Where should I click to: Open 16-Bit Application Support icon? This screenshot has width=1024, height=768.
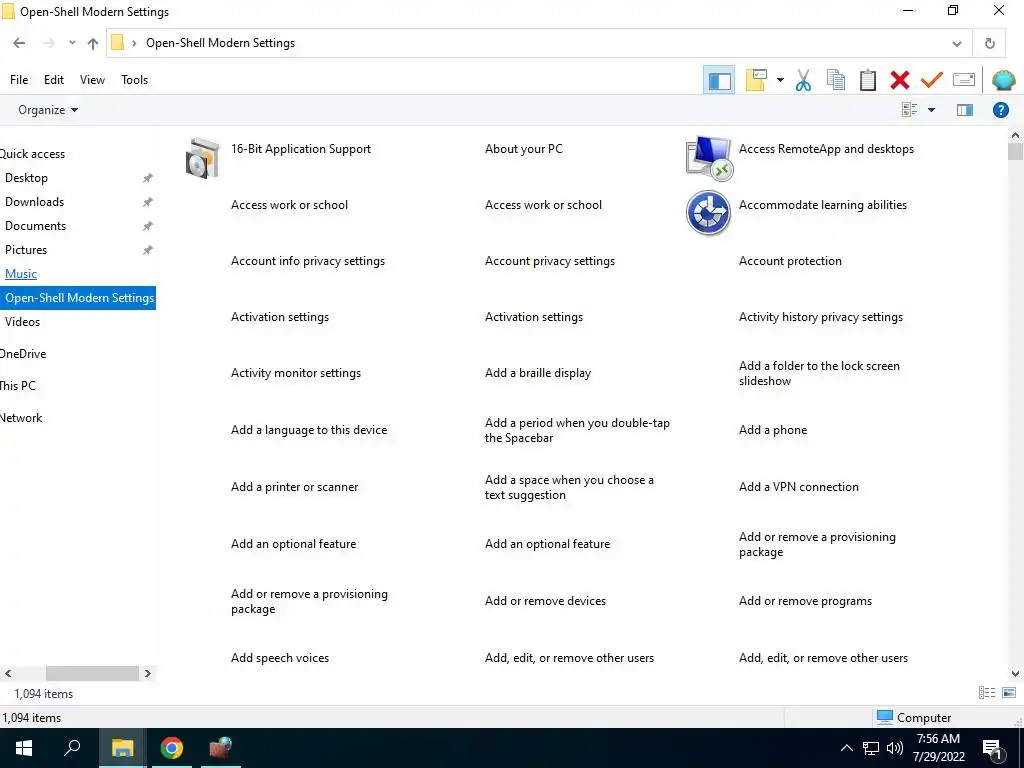coord(202,158)
